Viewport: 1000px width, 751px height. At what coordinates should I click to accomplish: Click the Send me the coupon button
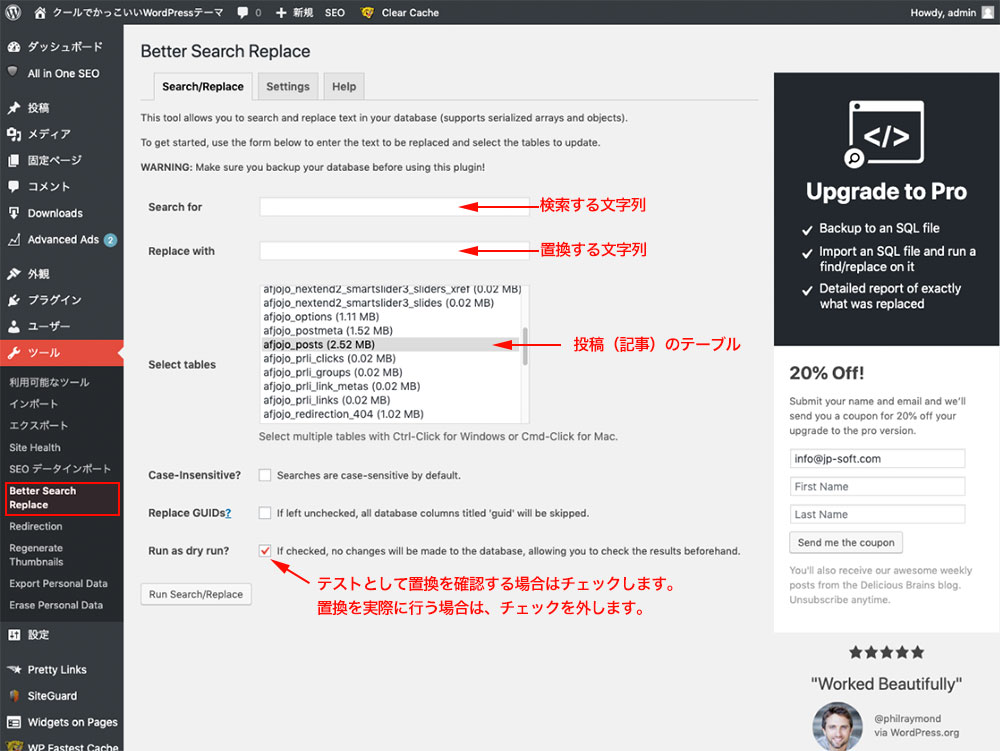coord(846,543)
